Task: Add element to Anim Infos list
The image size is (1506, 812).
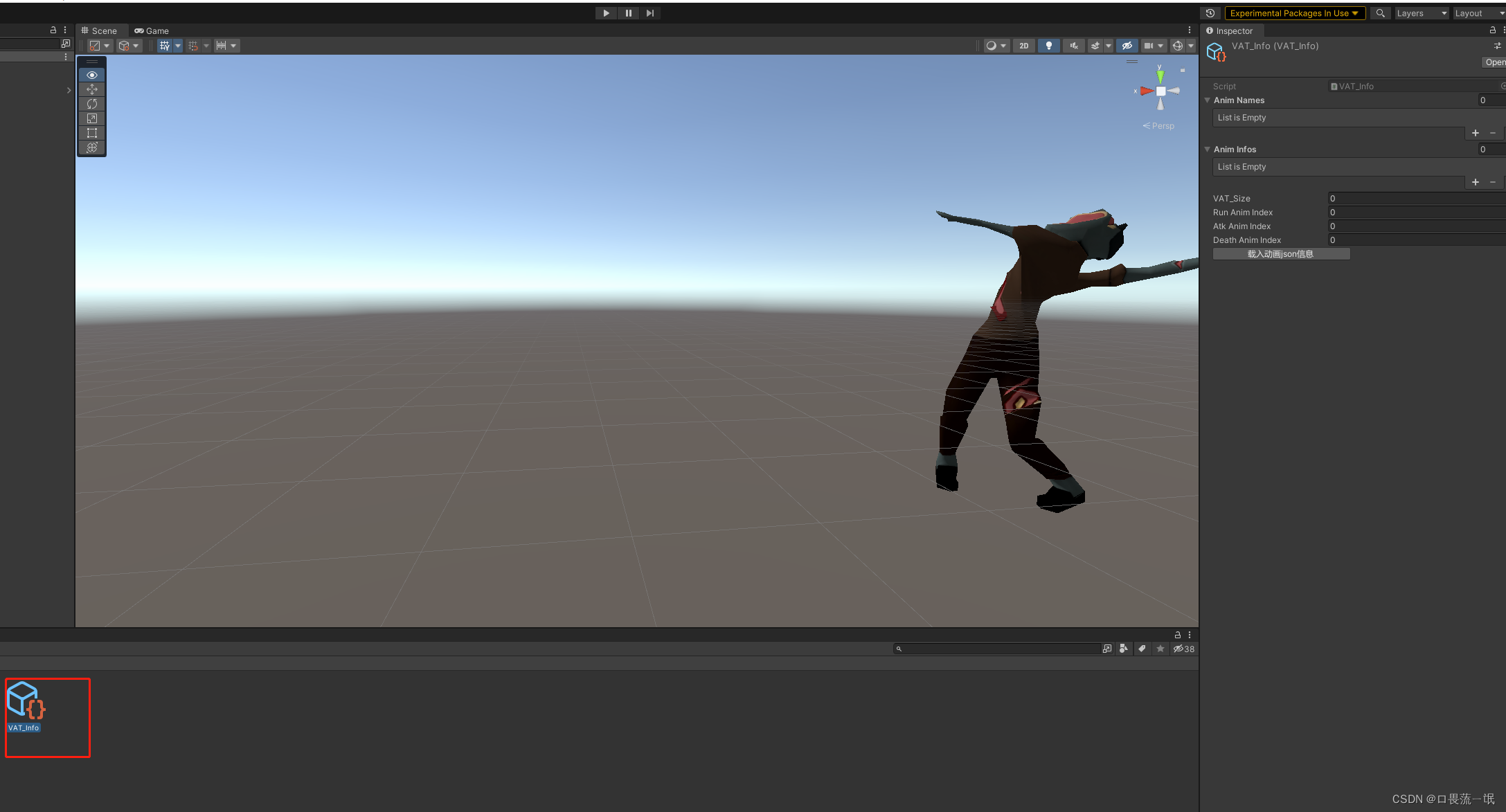Action: 1476,182
